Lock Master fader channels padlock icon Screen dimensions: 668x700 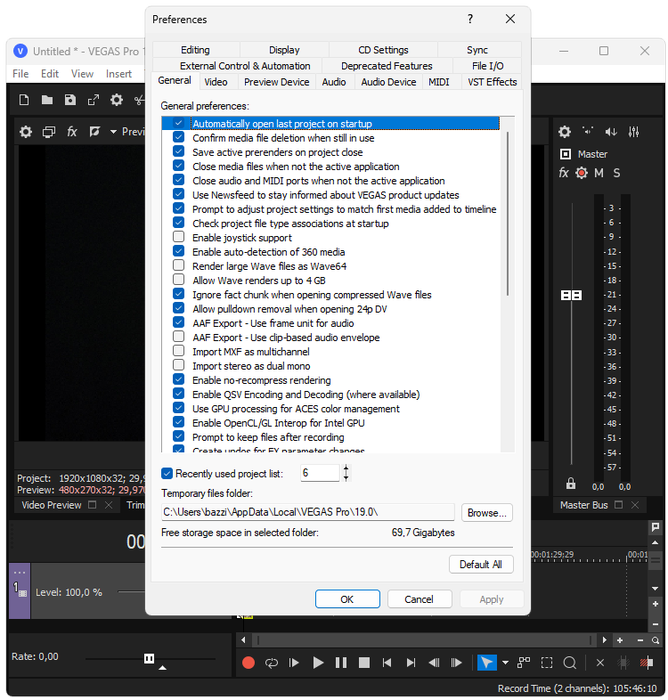click(x=571, y=483)
